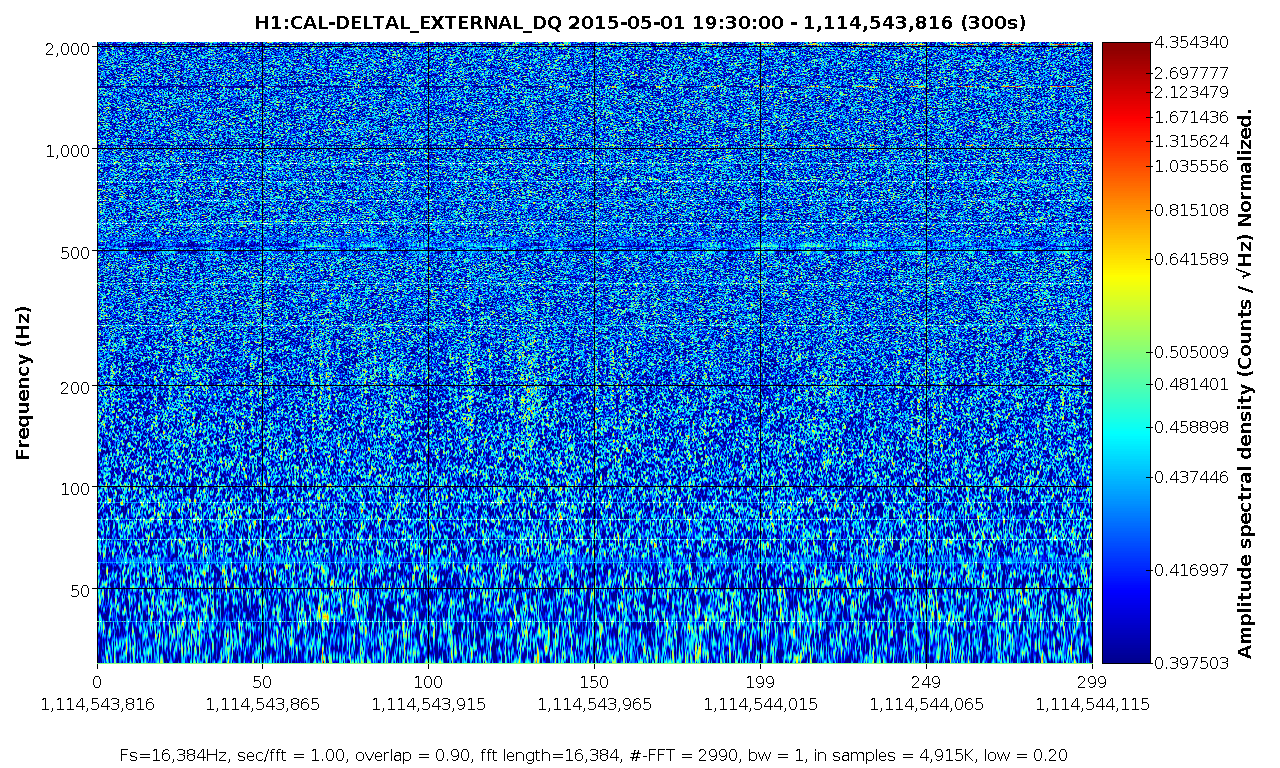Screen dimensions: 1280x768
Task: Click the colorbar value 1.035556
Action: click(x=1190, y=166)
